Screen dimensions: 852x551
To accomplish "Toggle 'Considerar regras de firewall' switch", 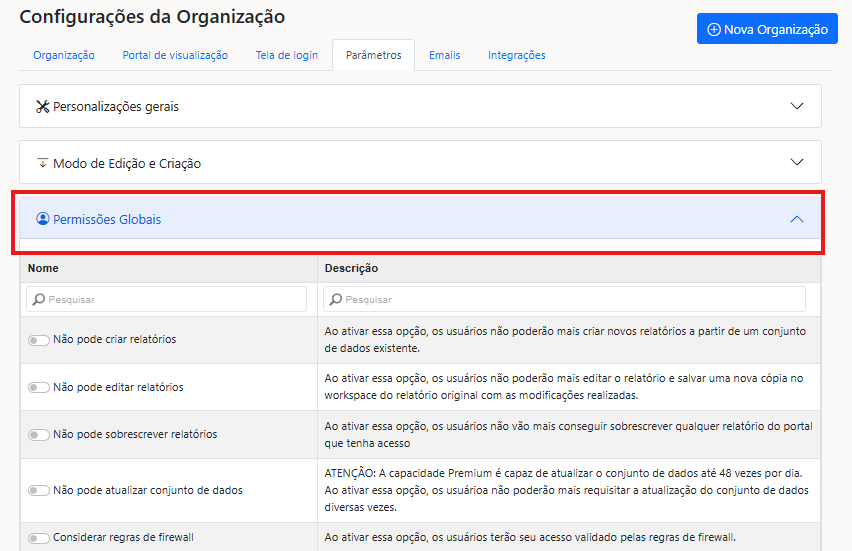I will click(x=39, y=538).
